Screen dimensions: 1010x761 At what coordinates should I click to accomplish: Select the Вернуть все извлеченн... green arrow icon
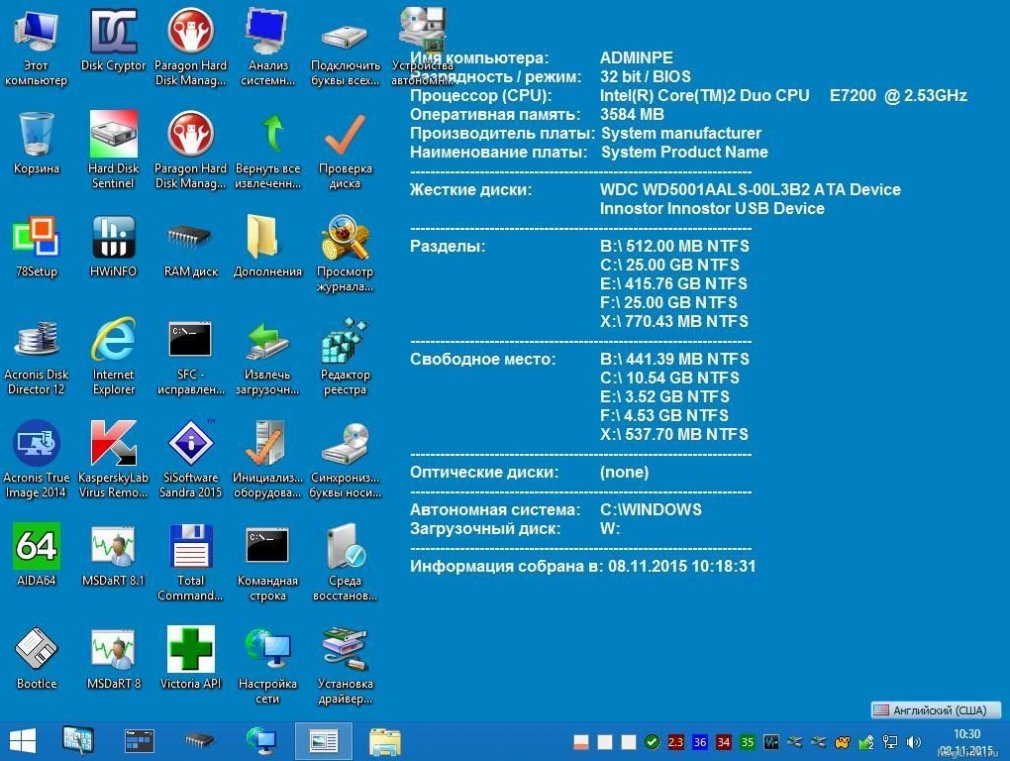268,151
